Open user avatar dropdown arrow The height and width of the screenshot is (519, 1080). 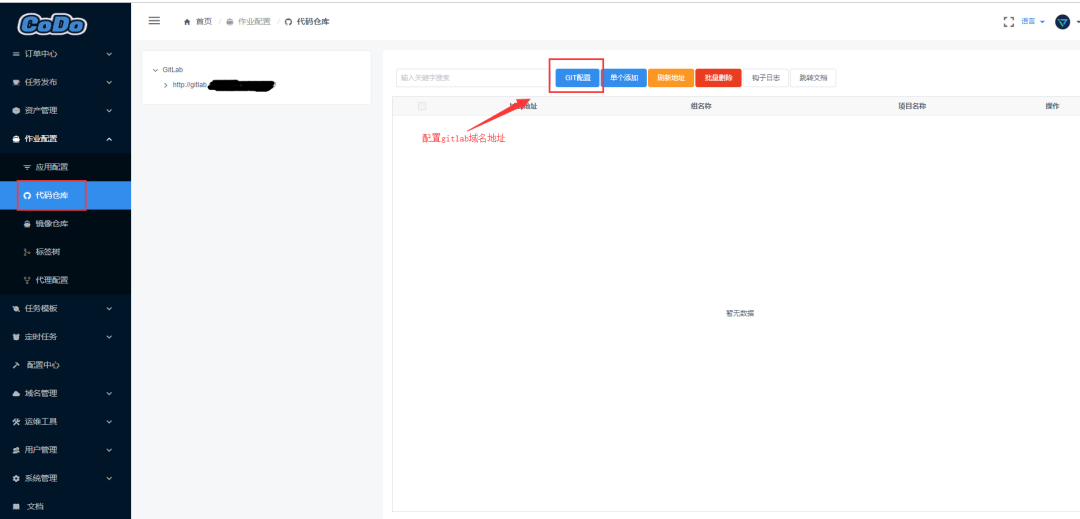[x=1077, y=22]
